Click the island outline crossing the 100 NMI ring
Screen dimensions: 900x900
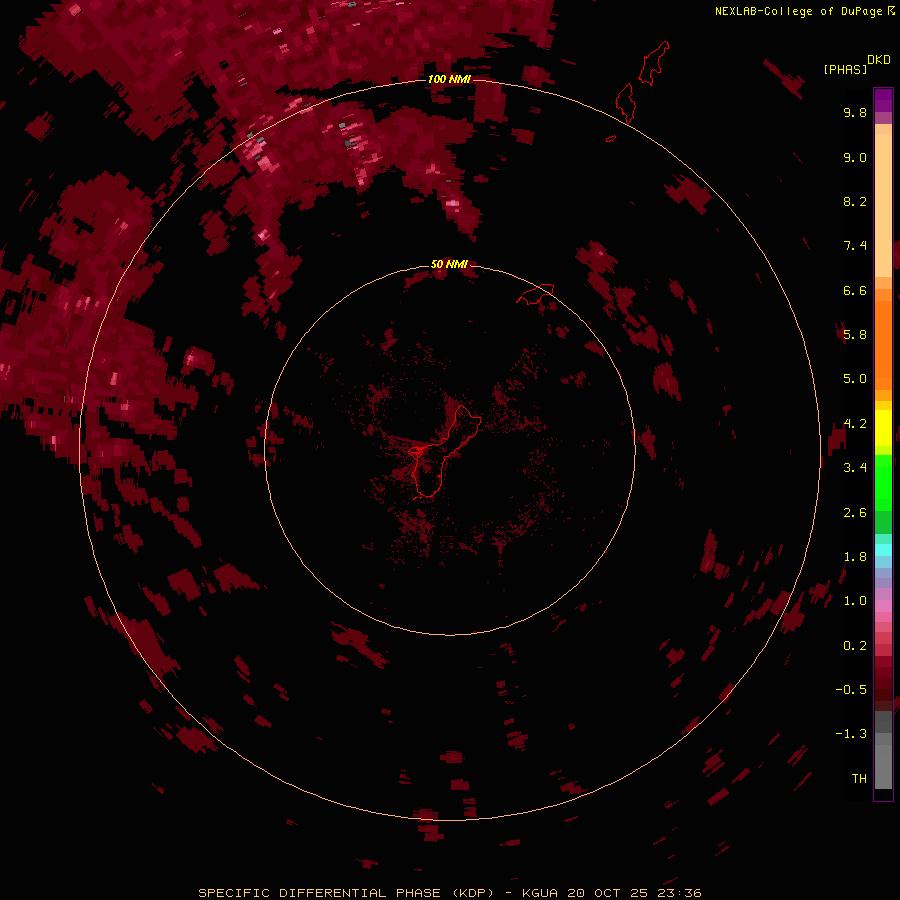tap(625, 103)
